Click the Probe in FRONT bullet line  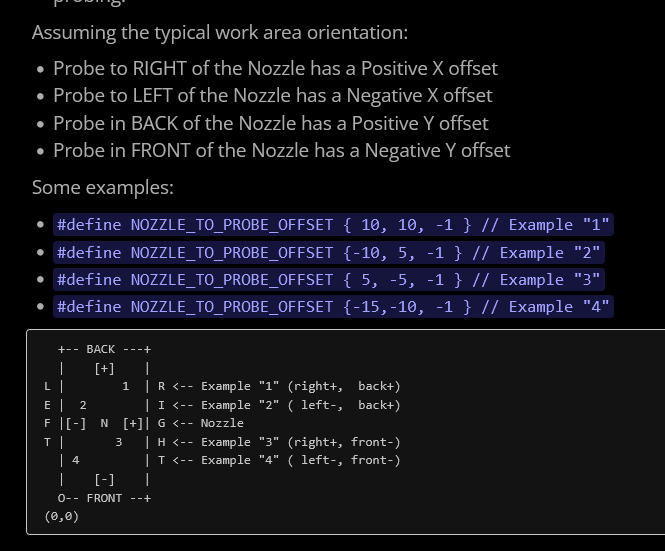coord(281,150)
